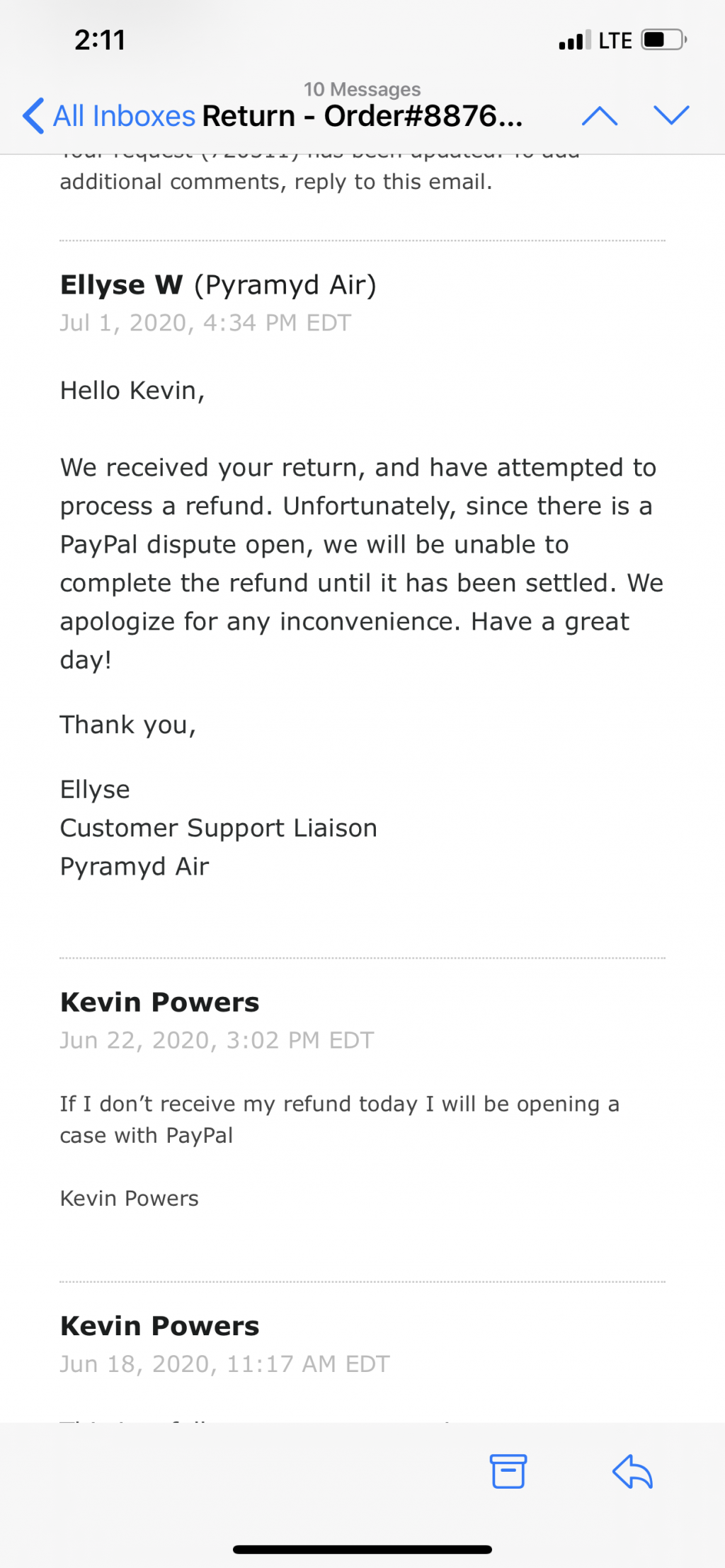Tap the reply arrow icon

pyautogui.click(x=632, y=1471)
